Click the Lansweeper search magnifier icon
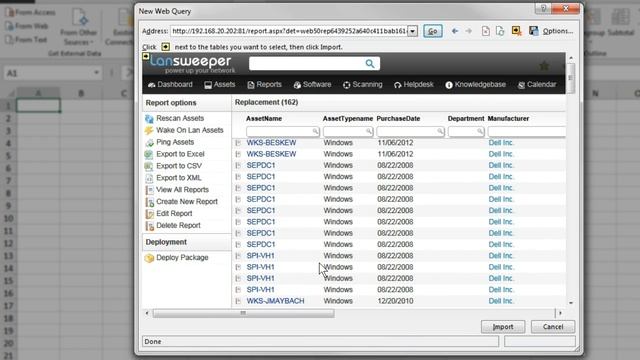 (x=370, y=63)
